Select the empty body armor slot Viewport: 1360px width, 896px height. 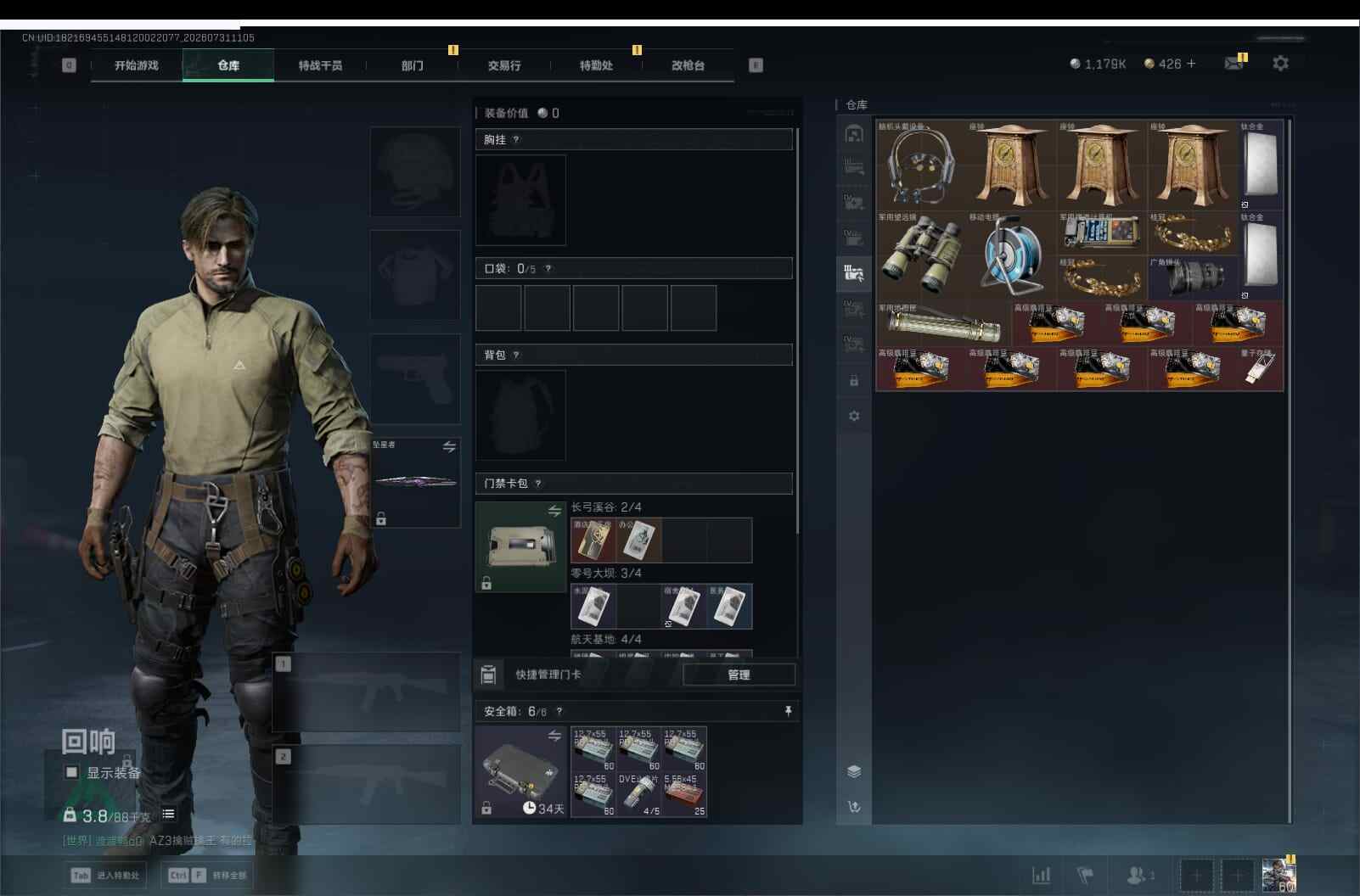(x=415, y=275)
